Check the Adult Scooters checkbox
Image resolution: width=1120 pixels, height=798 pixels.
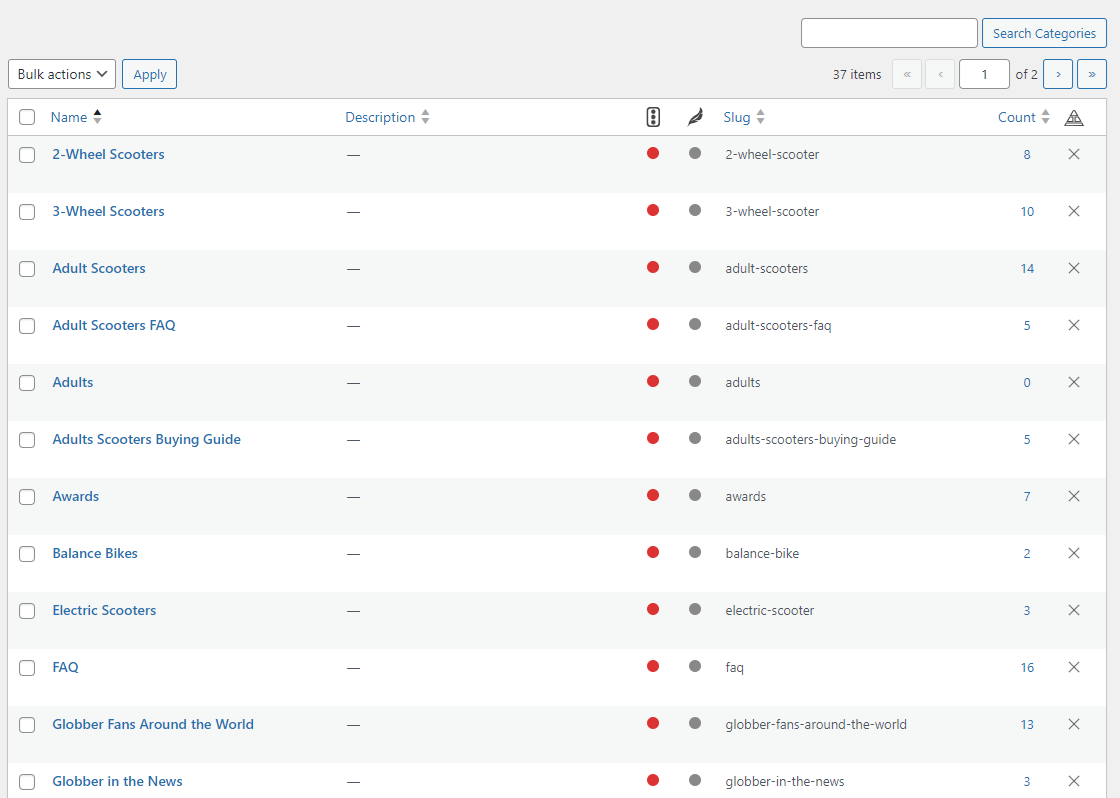(x=27, y=269)
